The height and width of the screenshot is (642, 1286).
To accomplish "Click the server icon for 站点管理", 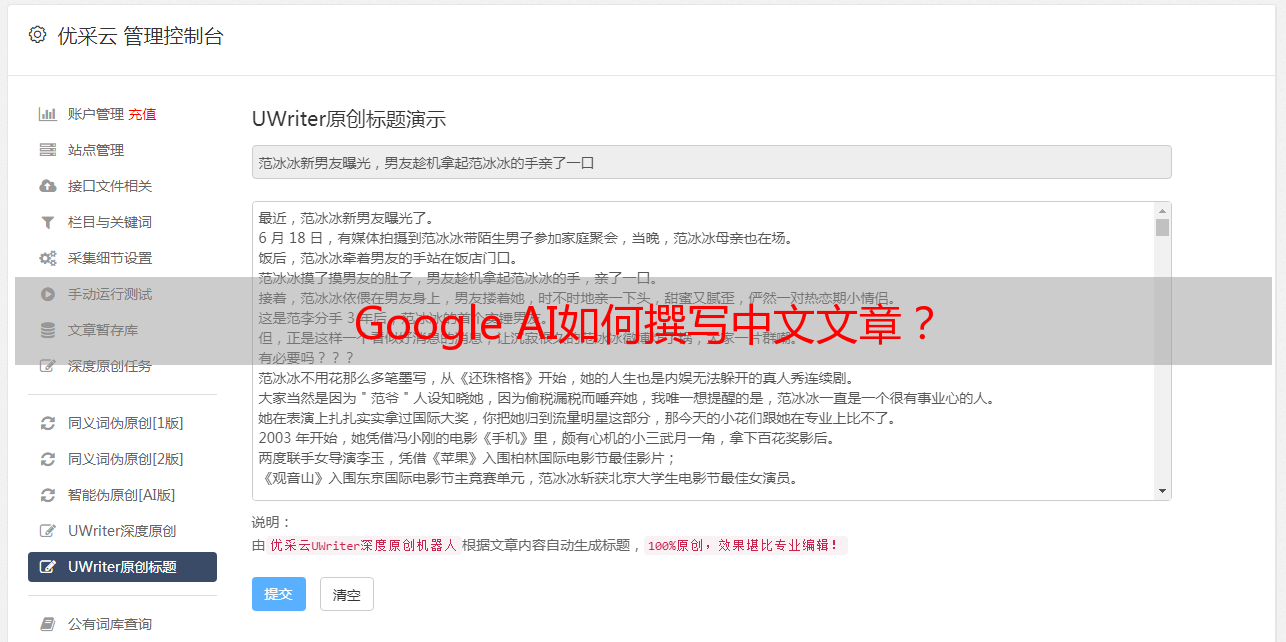I will [47, 150].
